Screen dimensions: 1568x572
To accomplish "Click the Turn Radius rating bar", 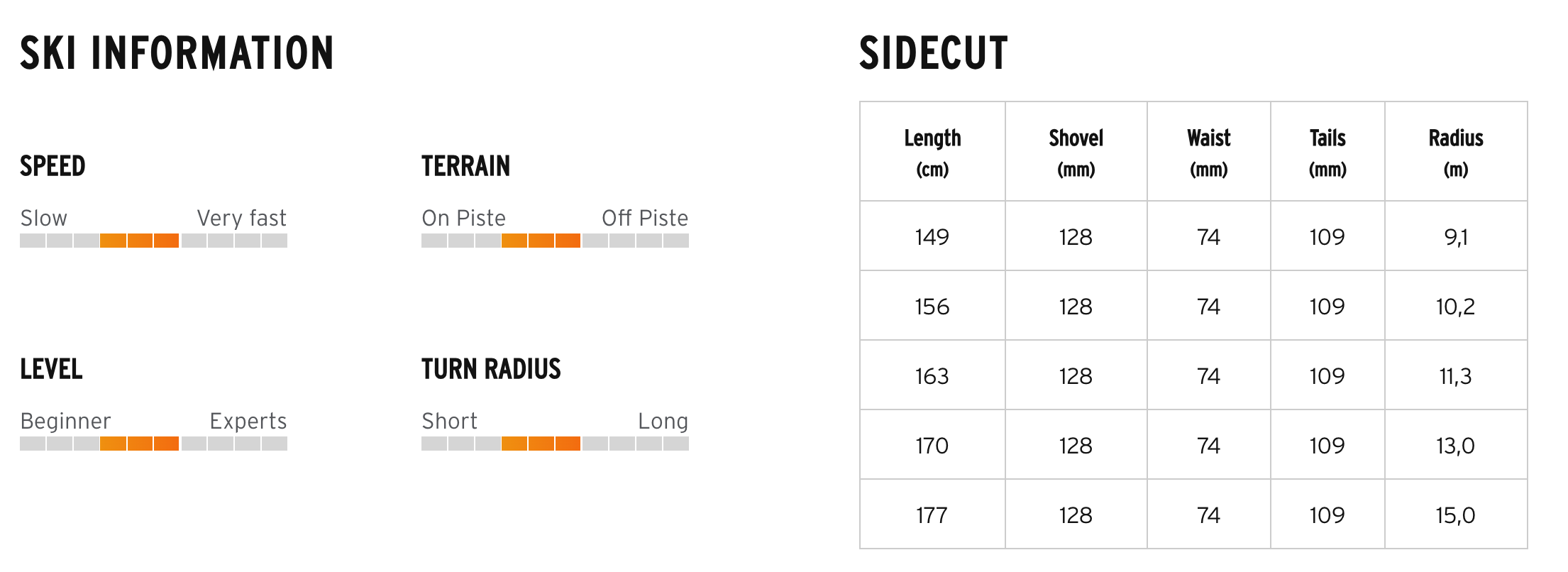I will pos(555,444).
